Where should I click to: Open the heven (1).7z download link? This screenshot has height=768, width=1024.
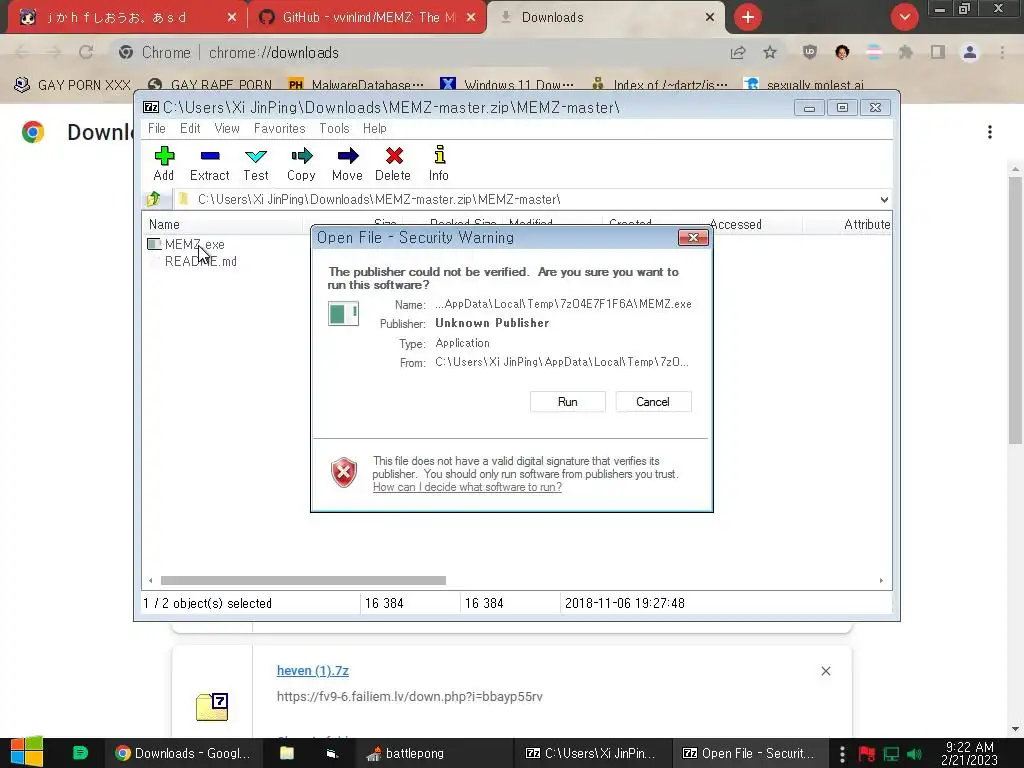coord(313,671)
